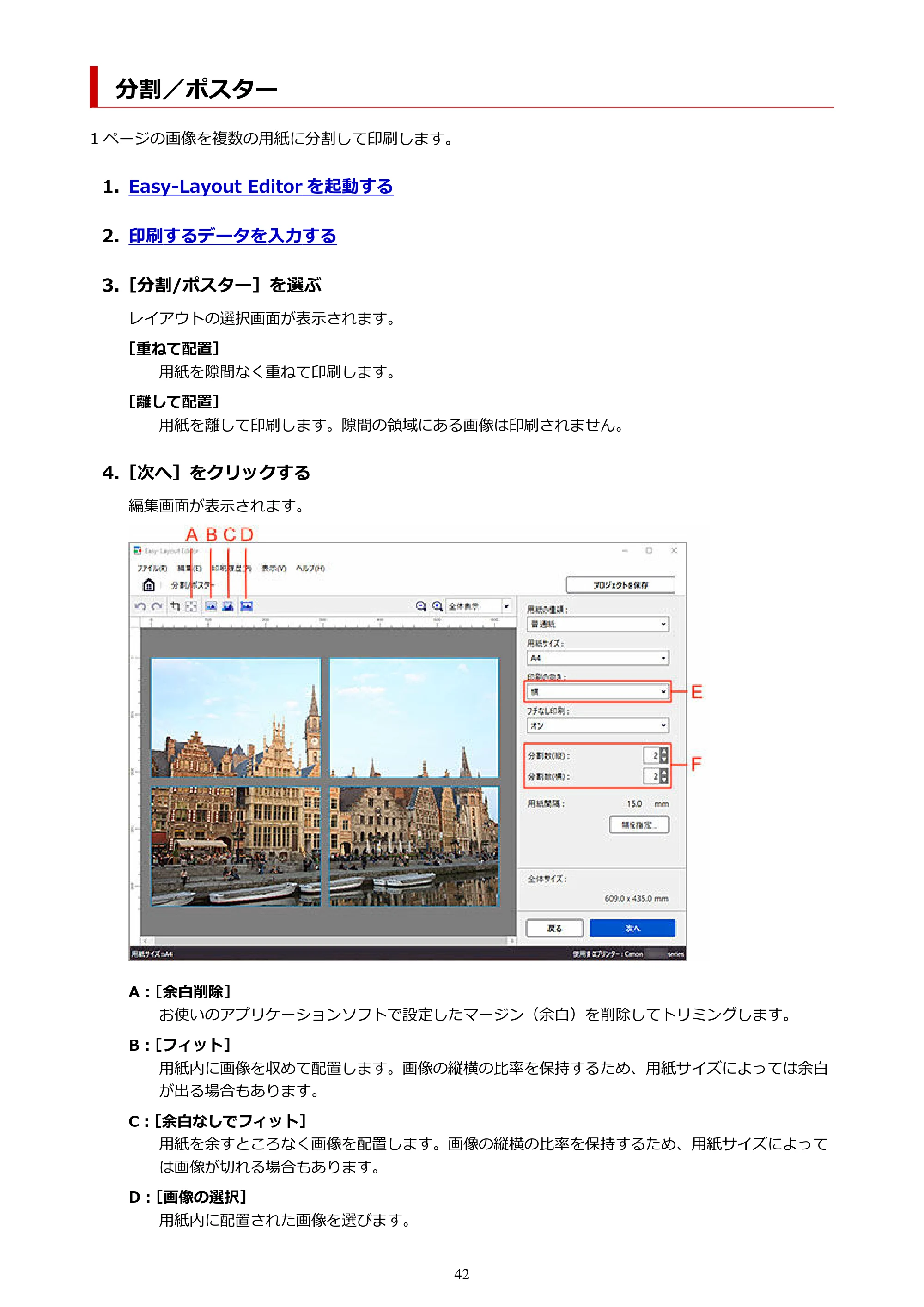Click the Undo arrow icon
The image size is (924, 1307).
coord(140,606)
